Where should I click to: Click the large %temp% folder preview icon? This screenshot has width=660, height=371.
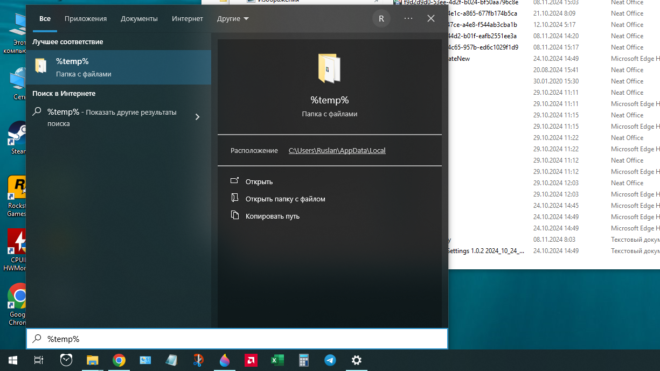tap(329, 68)
